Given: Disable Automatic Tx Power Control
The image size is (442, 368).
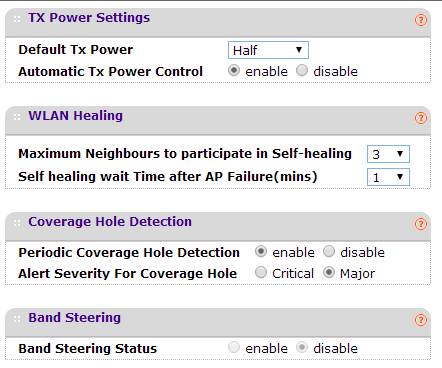Looking at the screenshot, I should click(x=302, y=71).
